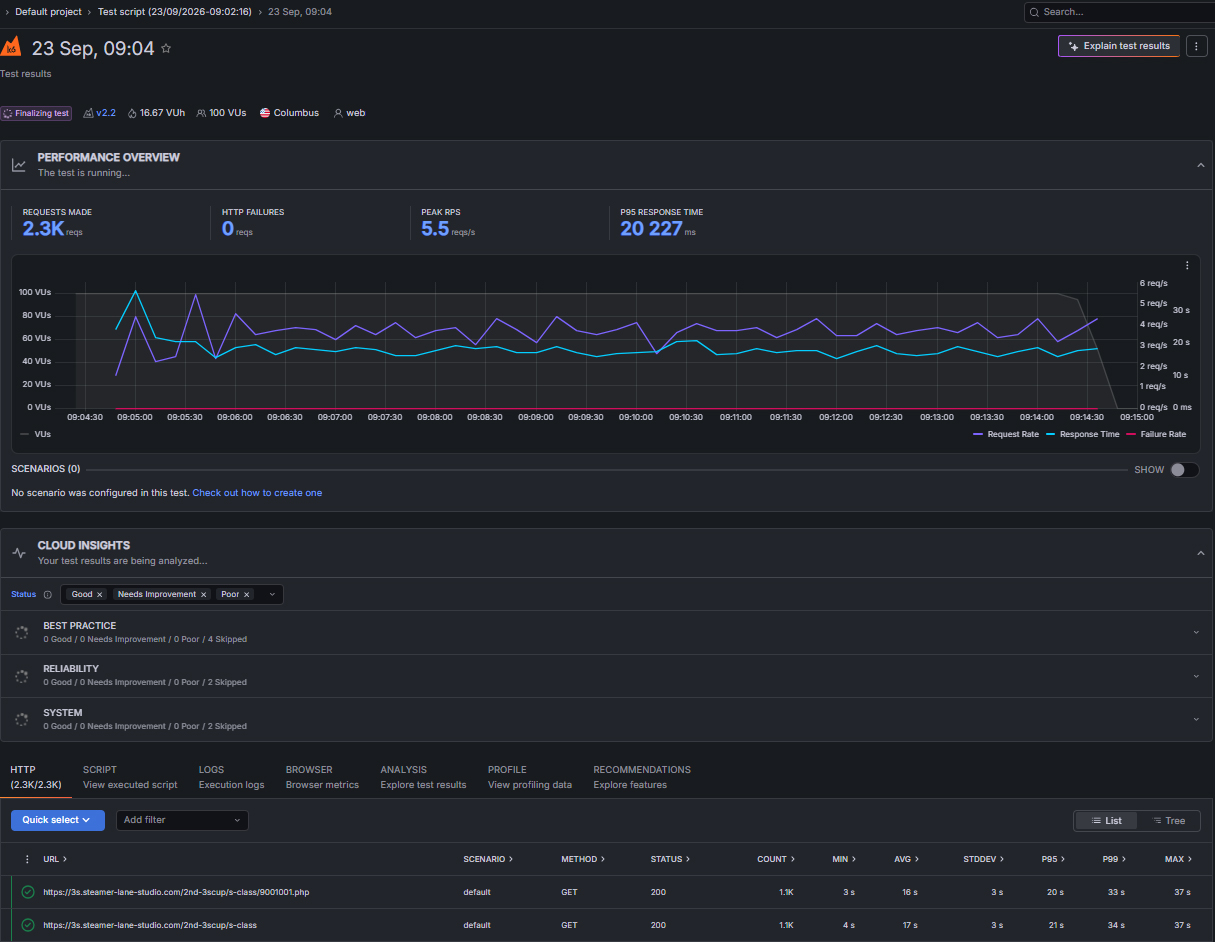Open the Status filter dropdown arrow
Viewport: 1215px width, 942px height.
pyautogui.click(x=271, y=594)
